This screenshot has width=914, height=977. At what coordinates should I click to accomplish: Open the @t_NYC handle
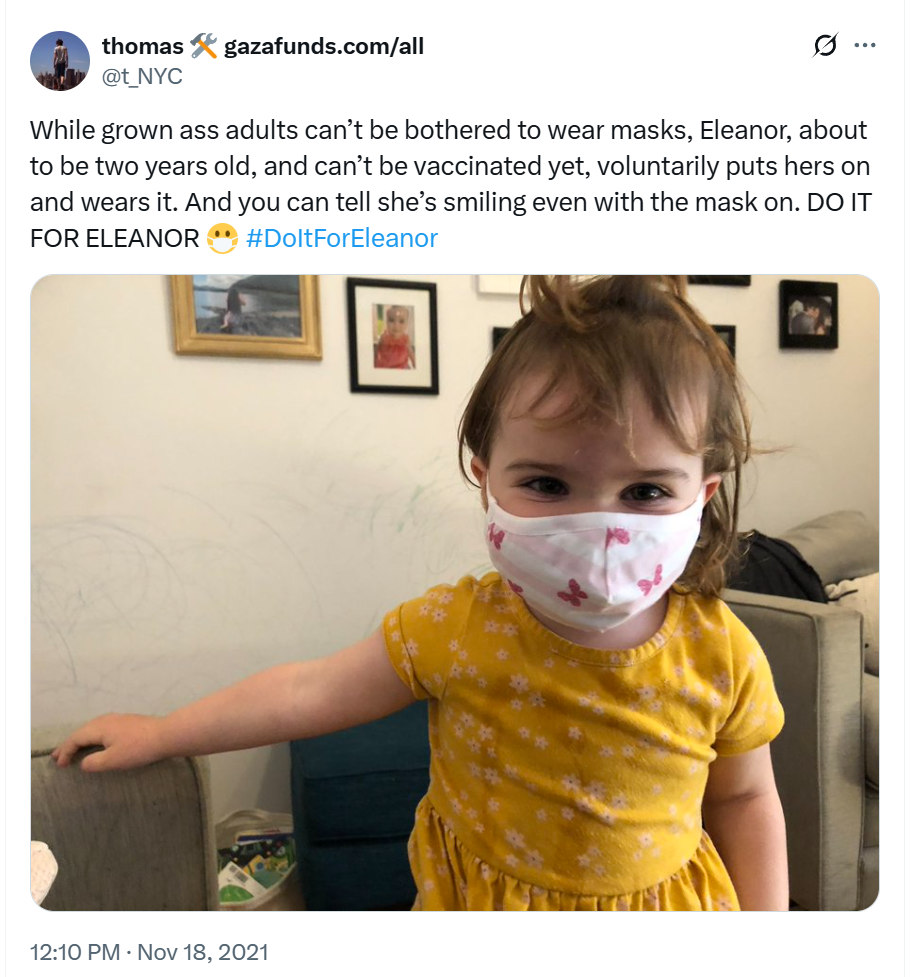tap(142, 76)
